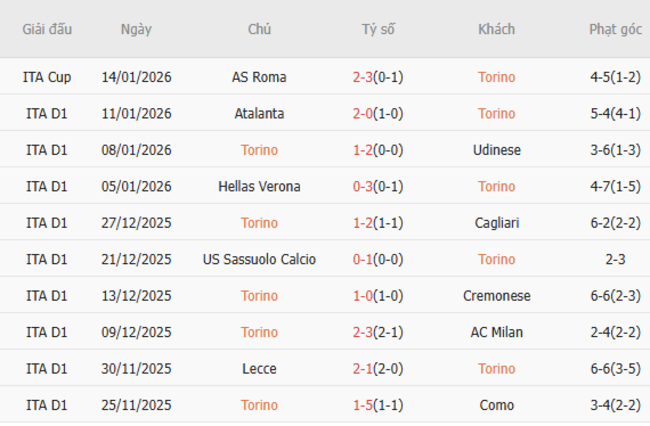Open the Lecce home team link
Image resolution: width=650 pixels, height=426 pixels.
coord(259,369)
